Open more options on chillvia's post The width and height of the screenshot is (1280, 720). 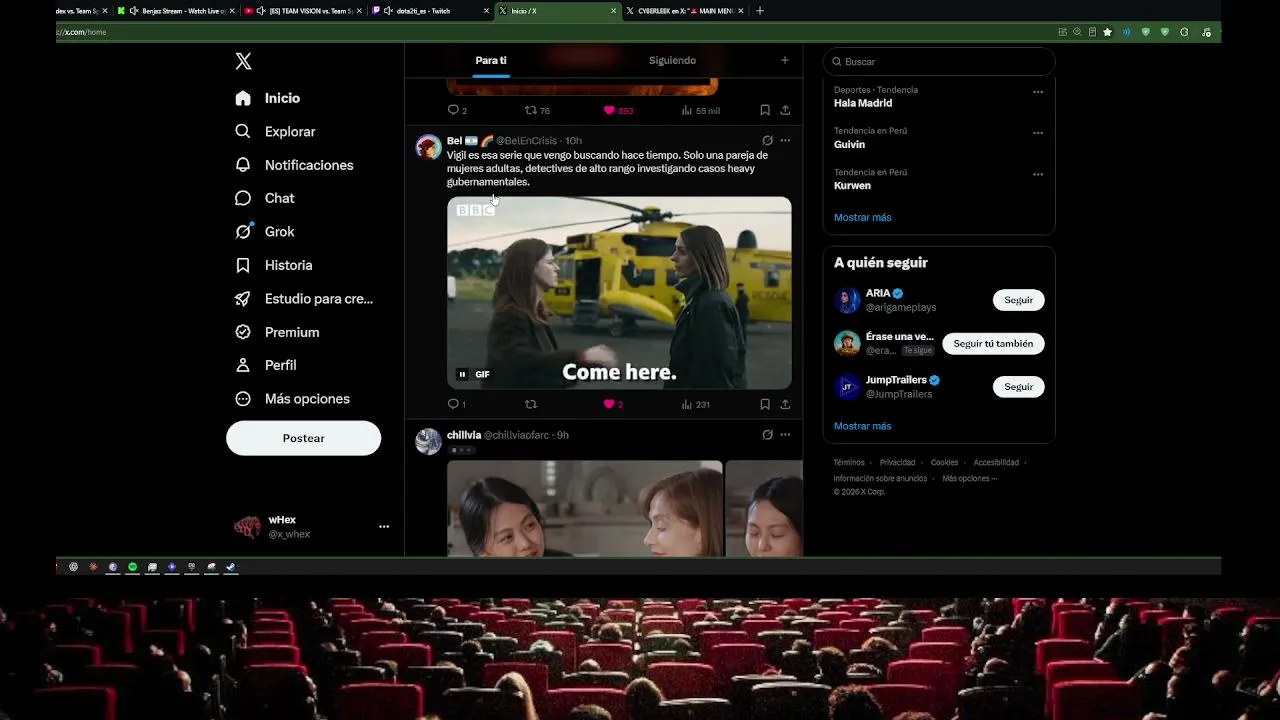[785, 435]
